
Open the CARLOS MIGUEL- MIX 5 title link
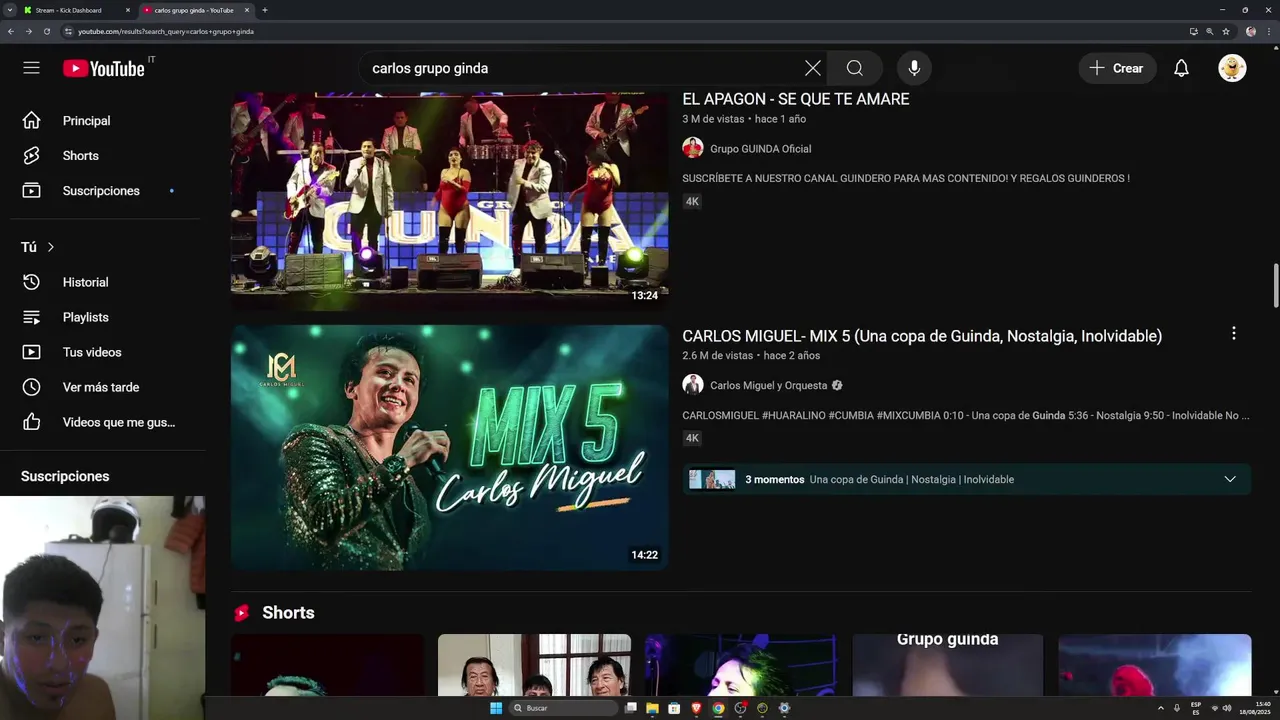[922, 336]
